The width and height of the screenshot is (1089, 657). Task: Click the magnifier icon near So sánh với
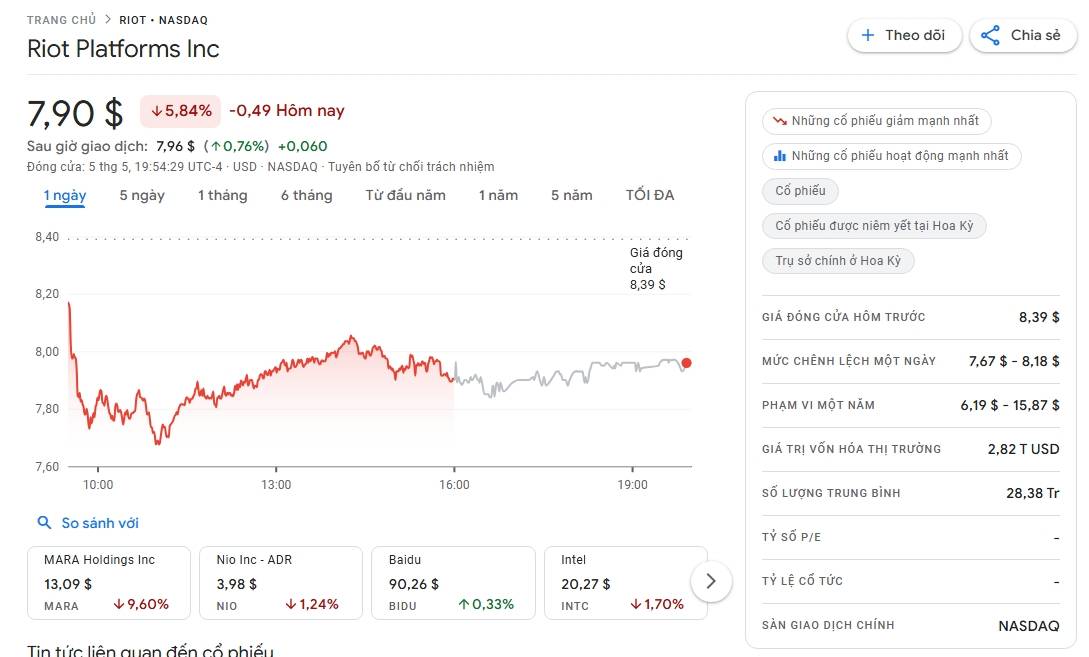click(44, 522)
